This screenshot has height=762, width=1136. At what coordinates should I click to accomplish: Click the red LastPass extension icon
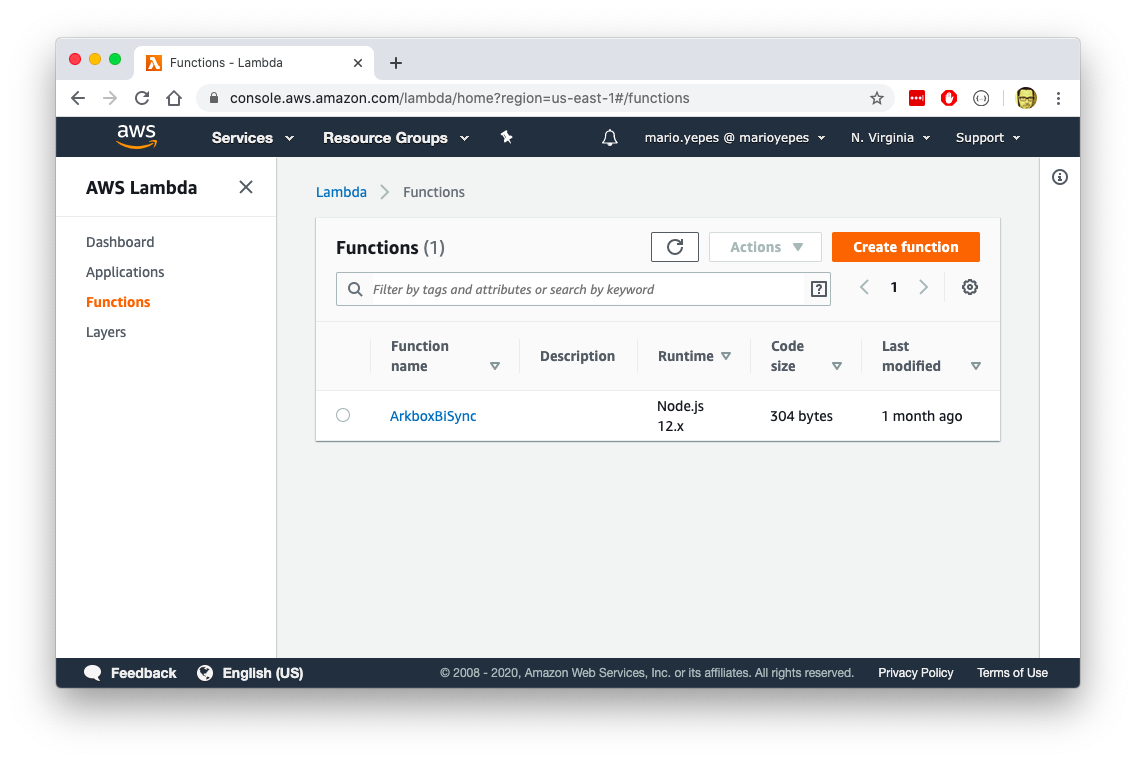pos(916,98)
